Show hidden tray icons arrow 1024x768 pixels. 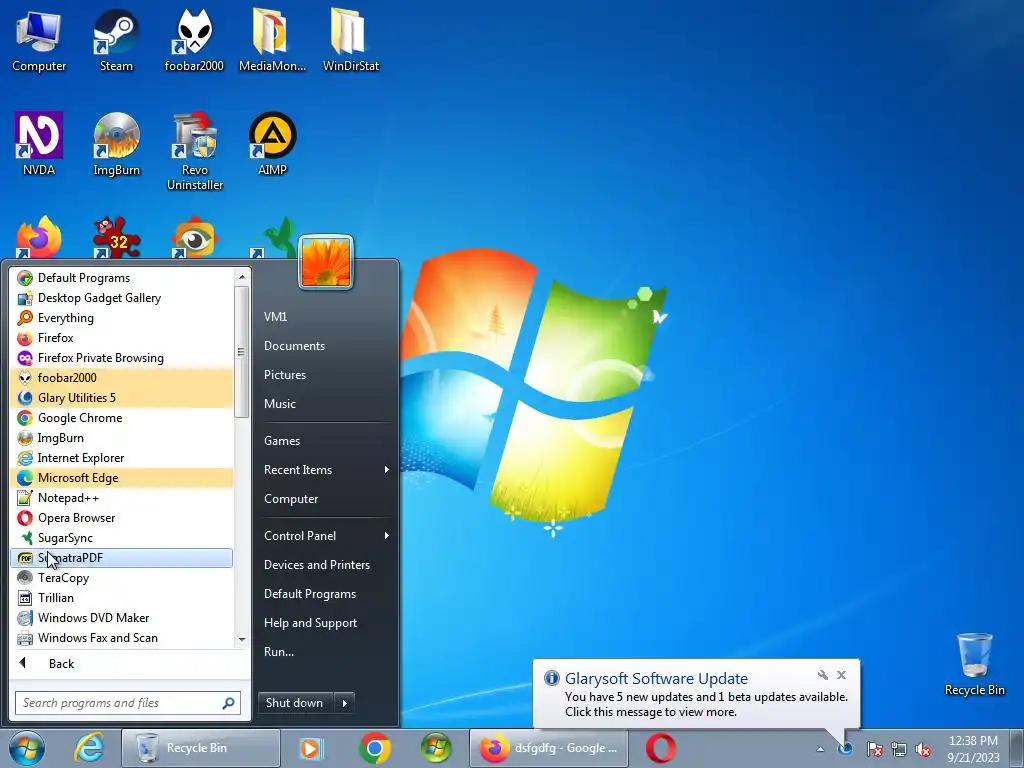[820, 749]
